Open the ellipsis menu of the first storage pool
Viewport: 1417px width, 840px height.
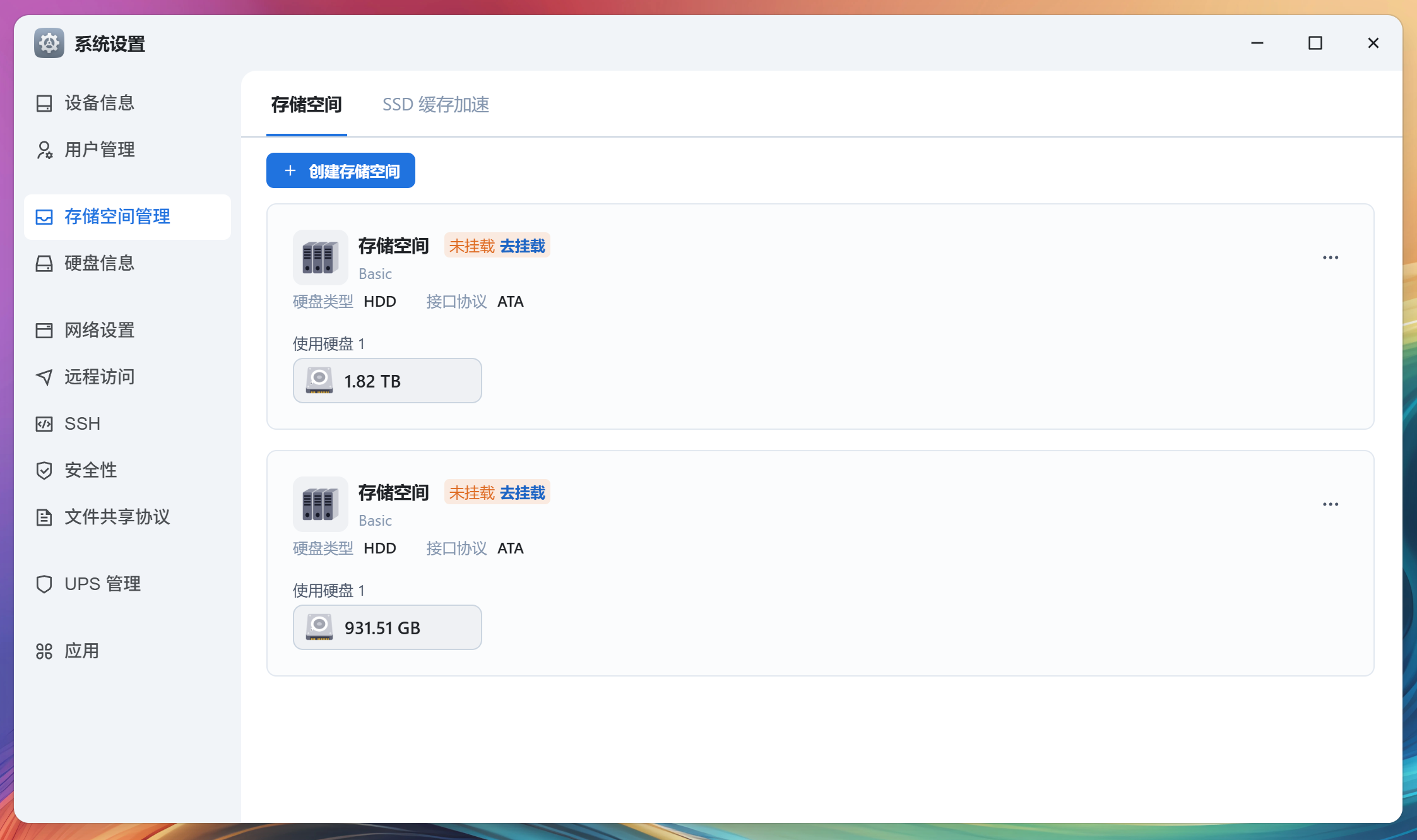coord(1331,257)
